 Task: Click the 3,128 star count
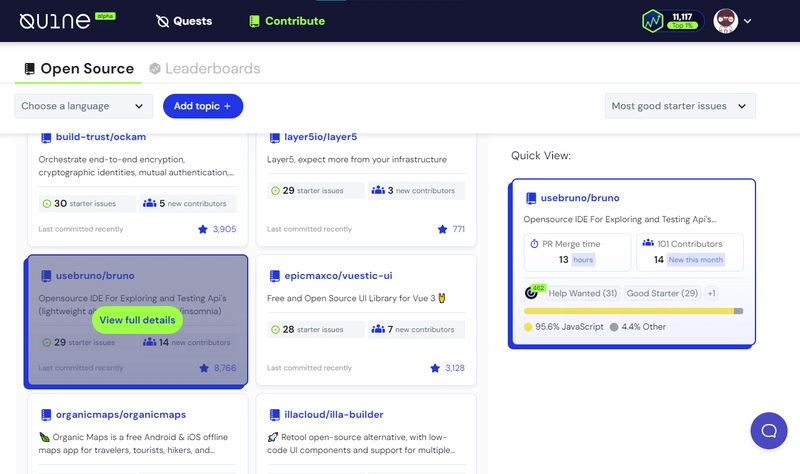(x=455, y=368)
